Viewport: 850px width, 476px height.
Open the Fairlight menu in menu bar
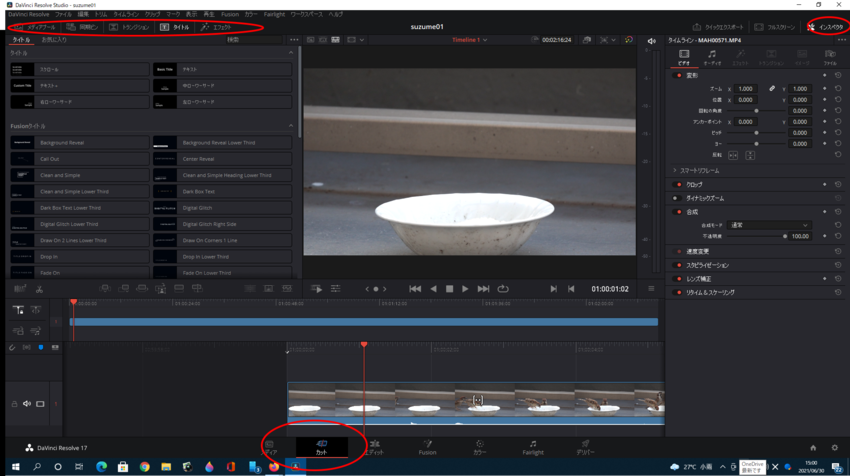tap(274, 15)
